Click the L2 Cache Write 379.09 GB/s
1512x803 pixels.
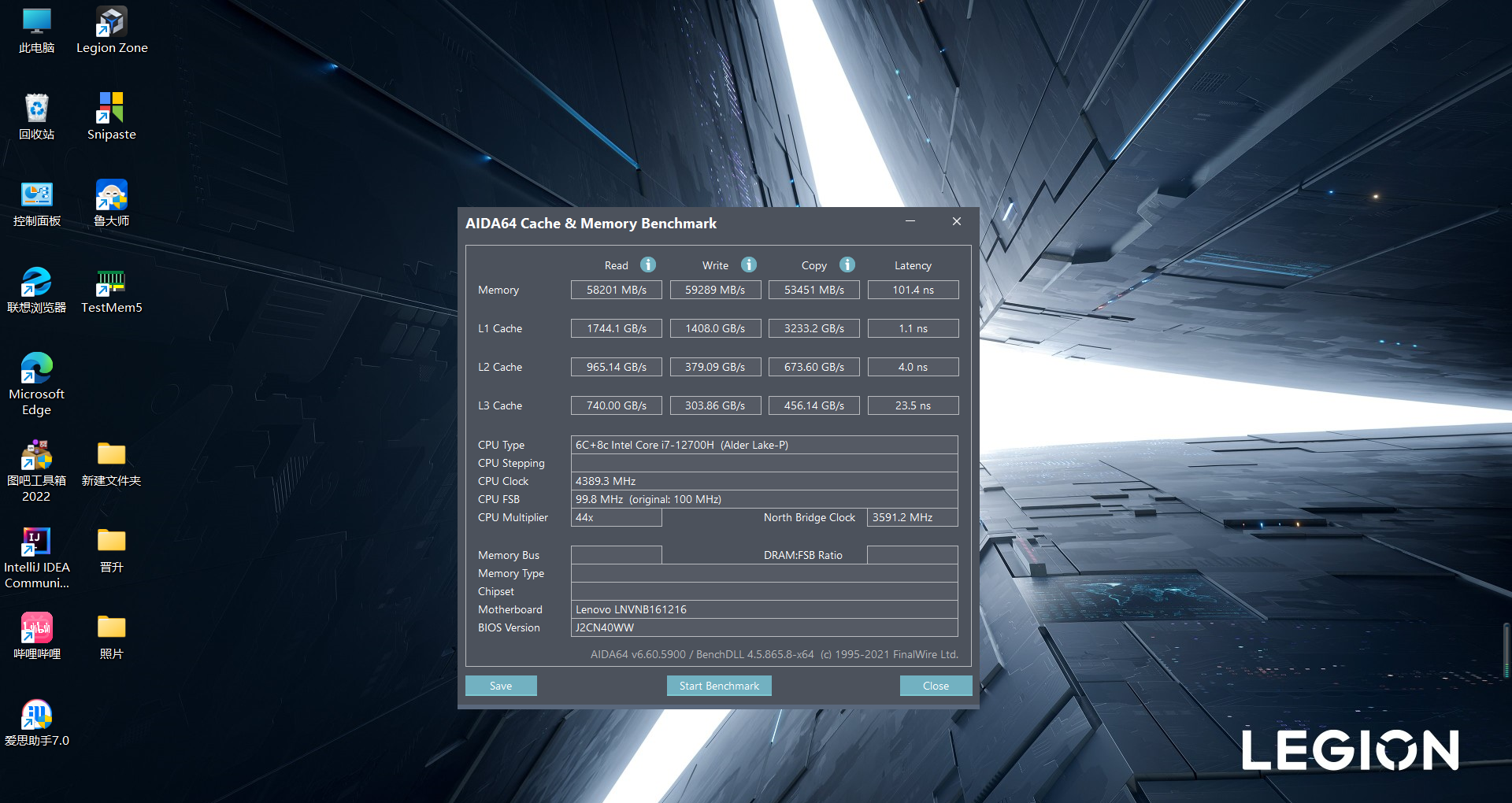(x=715, y=367)
